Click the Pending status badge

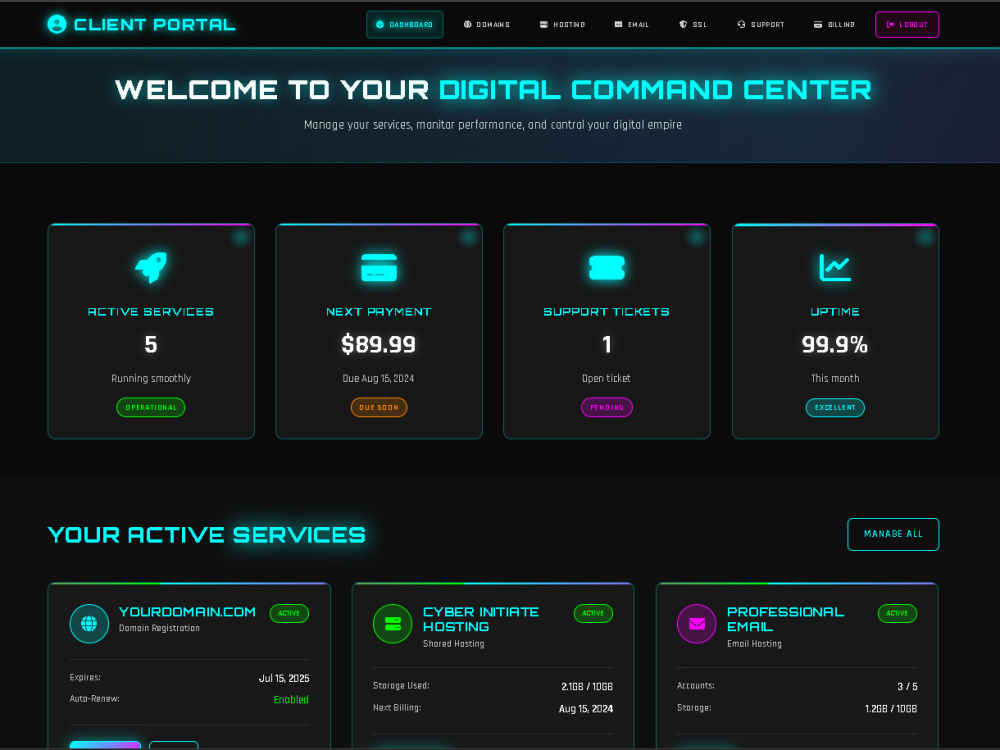pyautogui.click(x=607, y=407)
